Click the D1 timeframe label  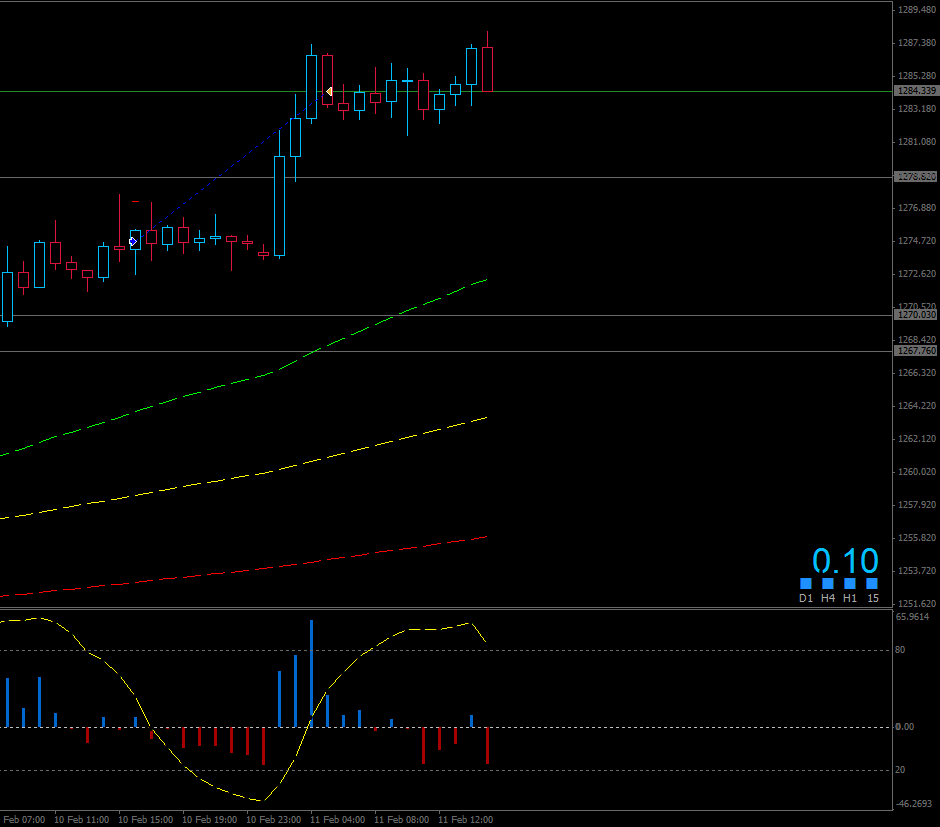[806, 598]
